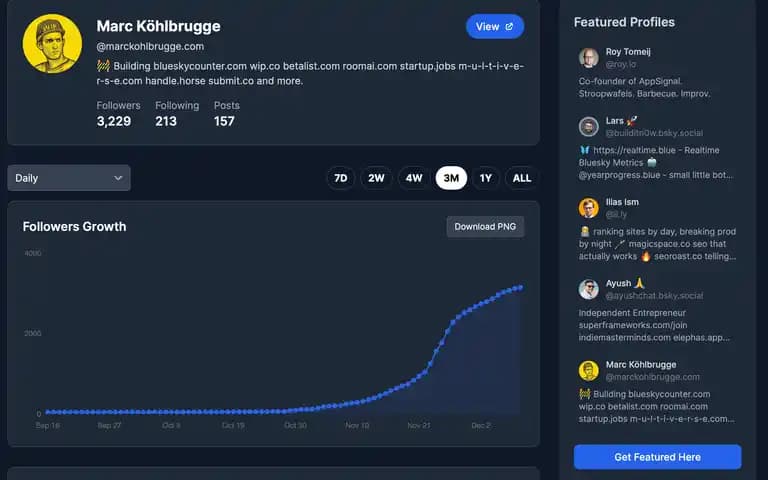Image resolution: width=768 pixels, height=480 pixels.
Task: Choose the 4W time range pill
Action: [x=414, y=178]
